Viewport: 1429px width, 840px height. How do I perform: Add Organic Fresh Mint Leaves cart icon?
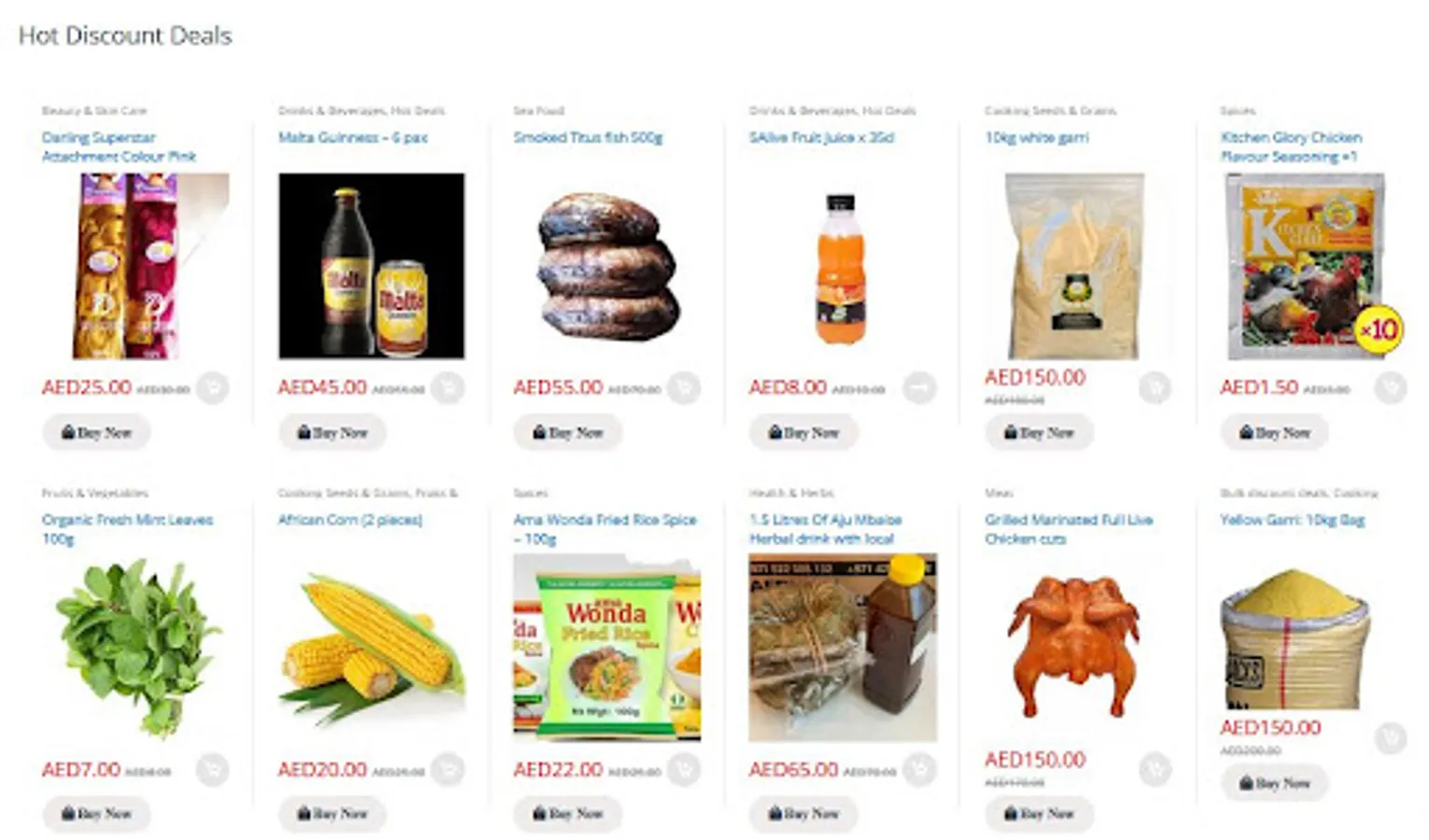click(213, 769)
